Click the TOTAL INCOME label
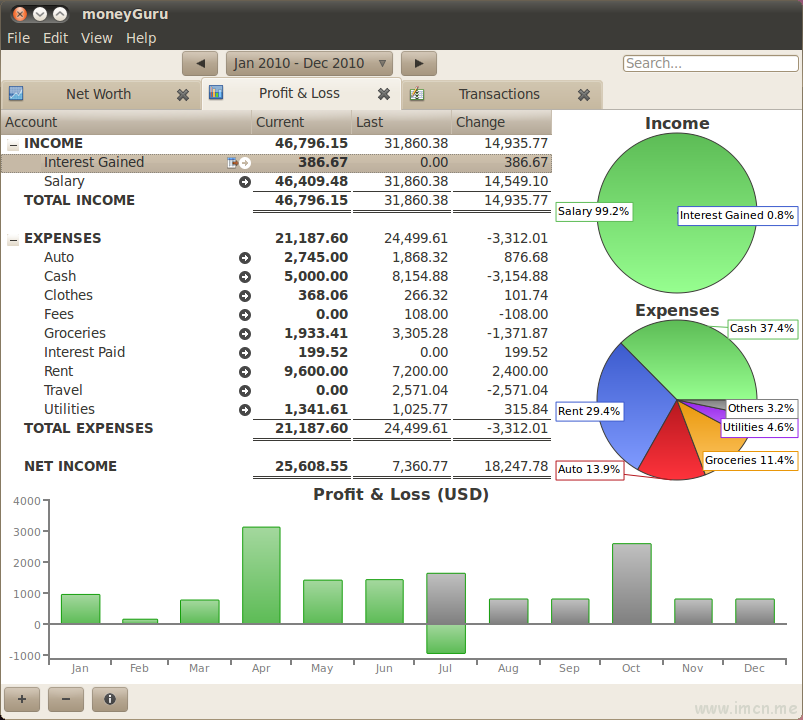Image resolution: width=803 pixels, height=720 pixels. coord(79,200)
